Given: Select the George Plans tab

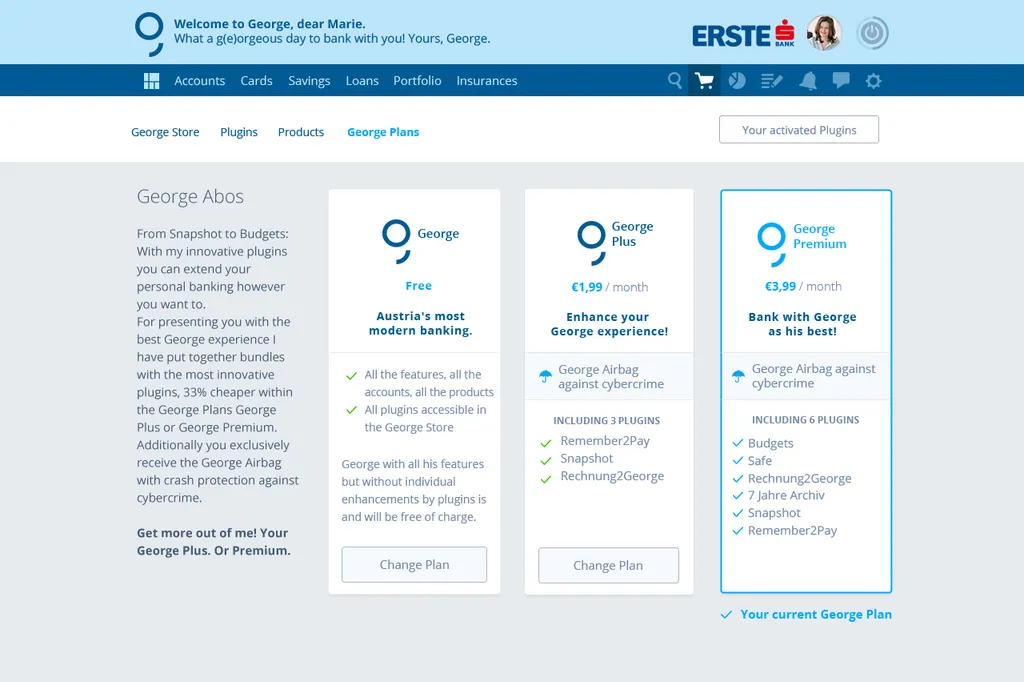Looking at the screenshot, I should (x=383, y=132).
